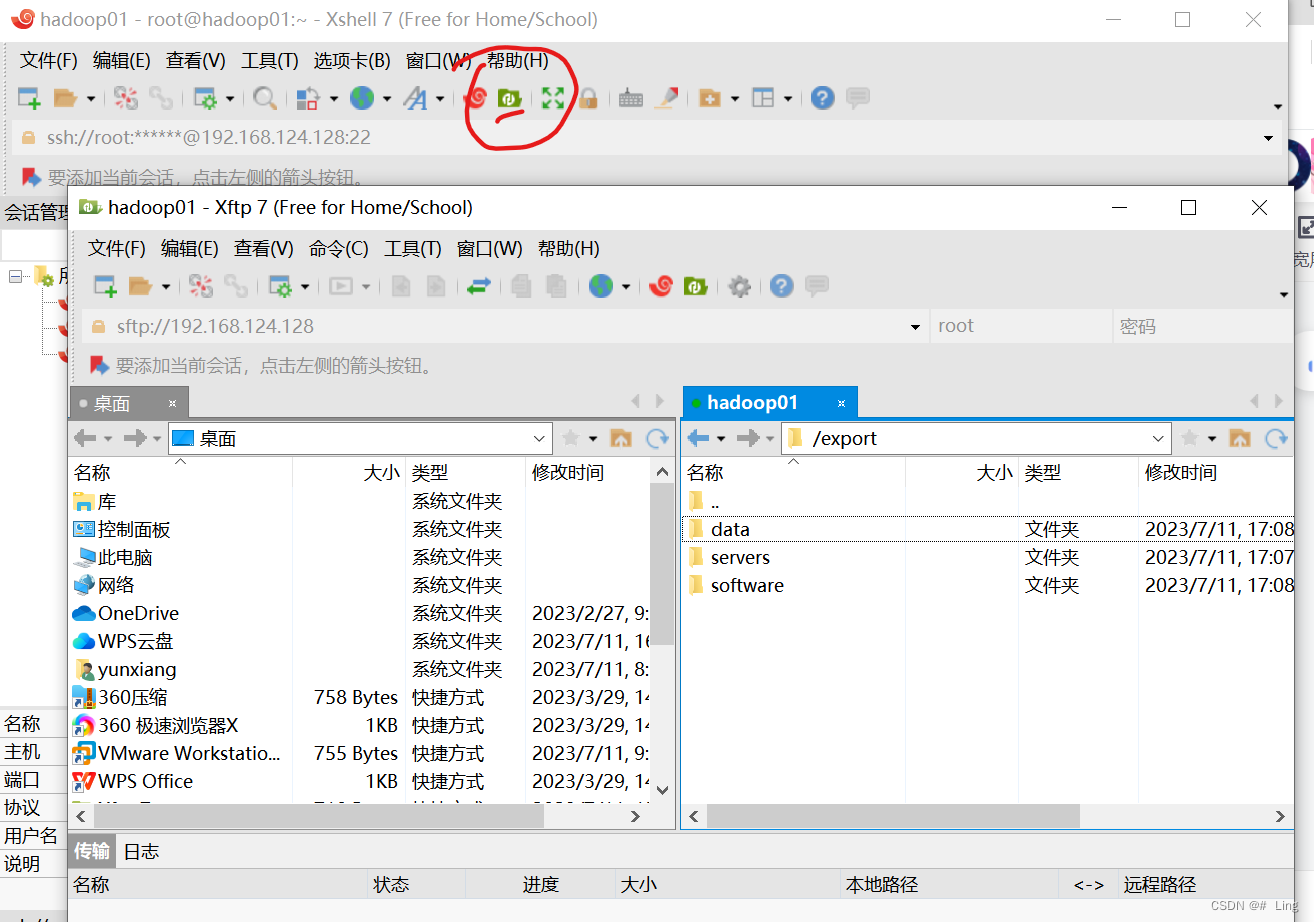
Task: Click the root username field in Xftp
Action: (x=1021, y=326)
